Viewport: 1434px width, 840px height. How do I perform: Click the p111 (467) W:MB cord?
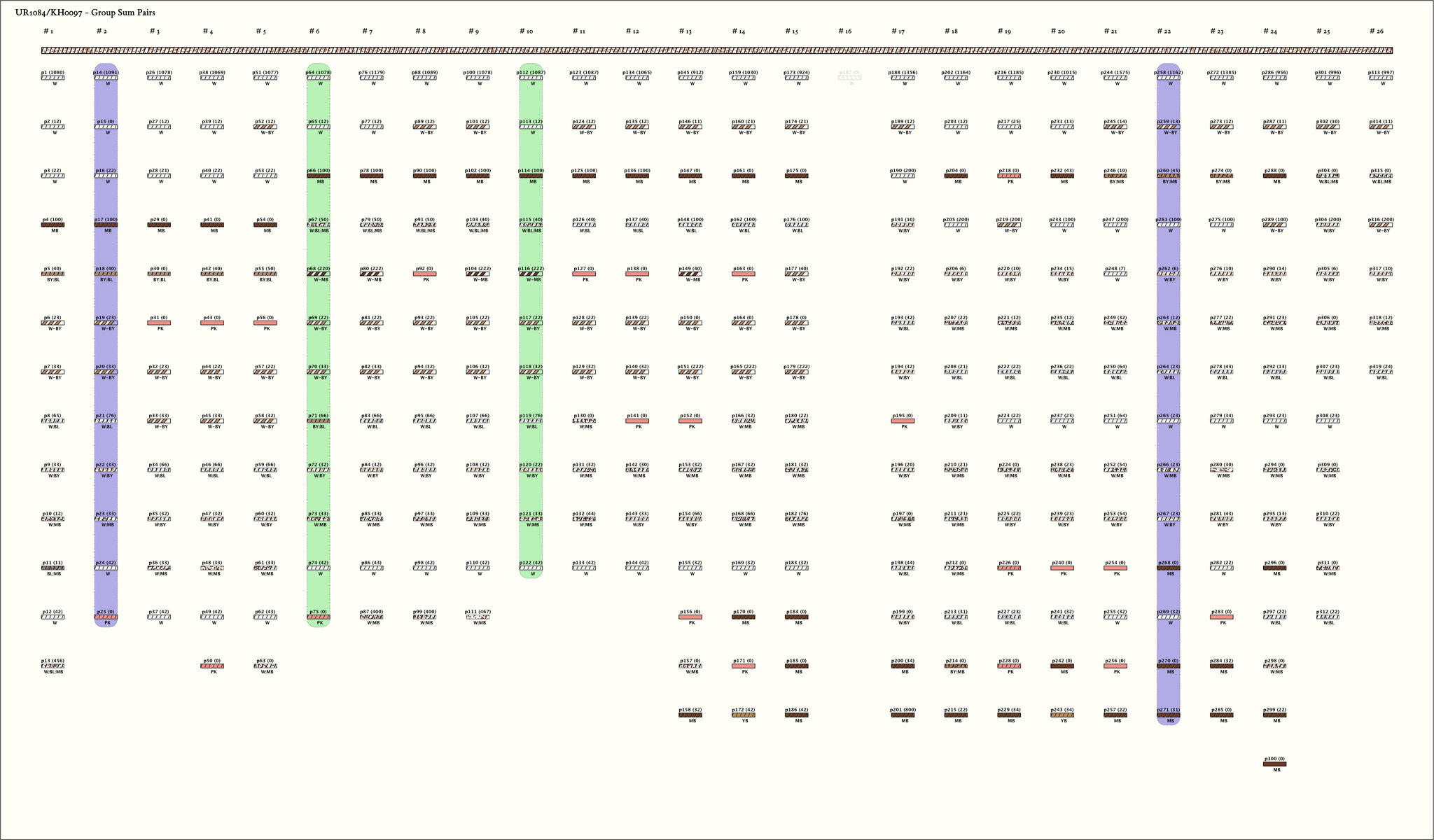[x=478, y=617]
